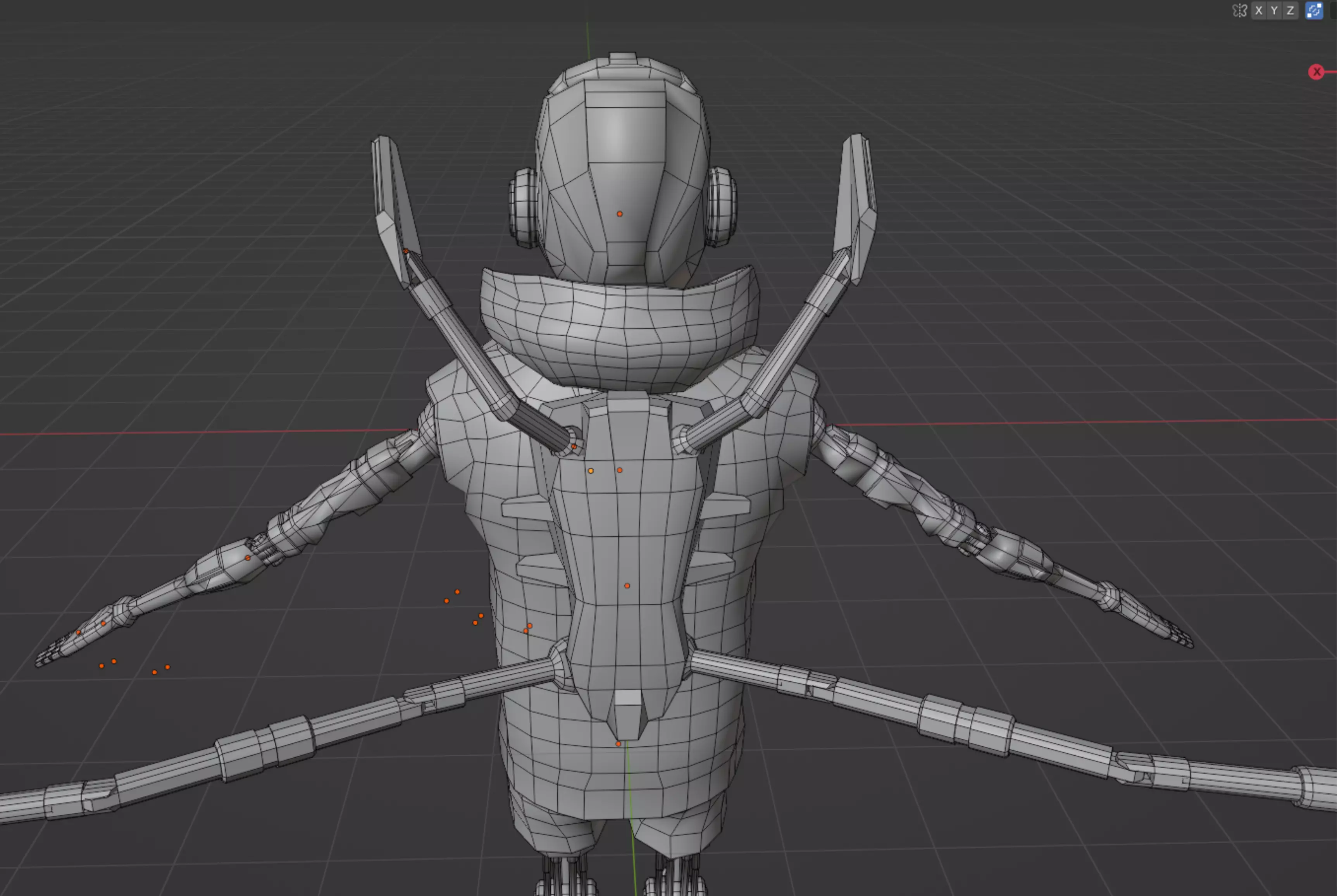Click the red X axis gizmo handle
This screenshot has width=1337, height=896.
pyautogui.click(x=1316, y=72)
